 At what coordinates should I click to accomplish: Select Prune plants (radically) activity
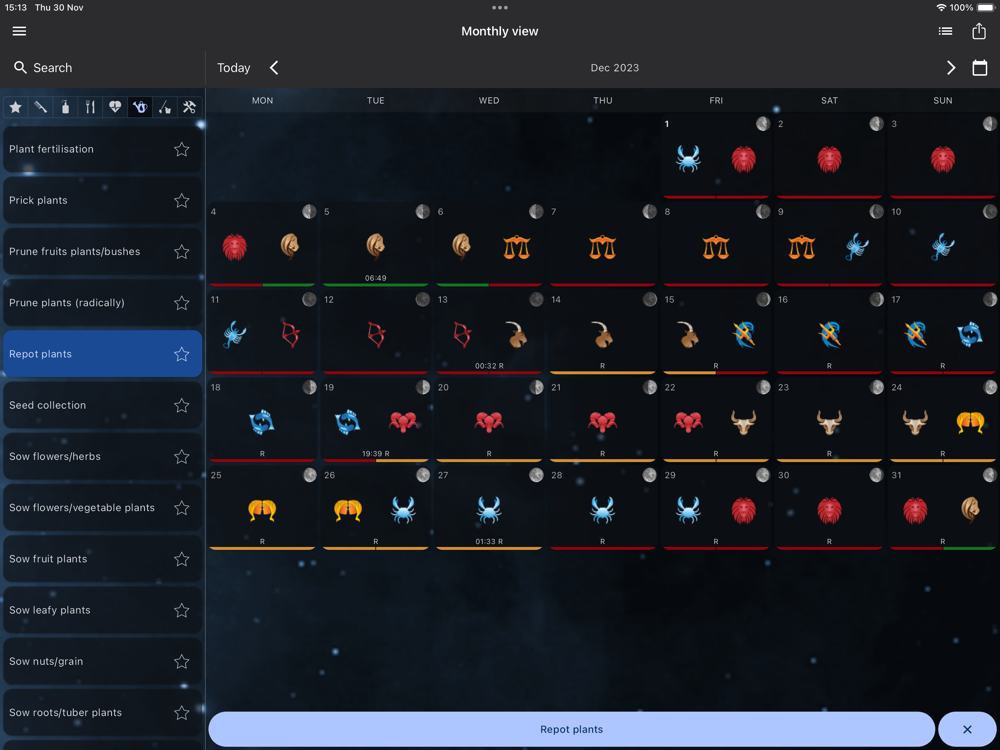103,303
